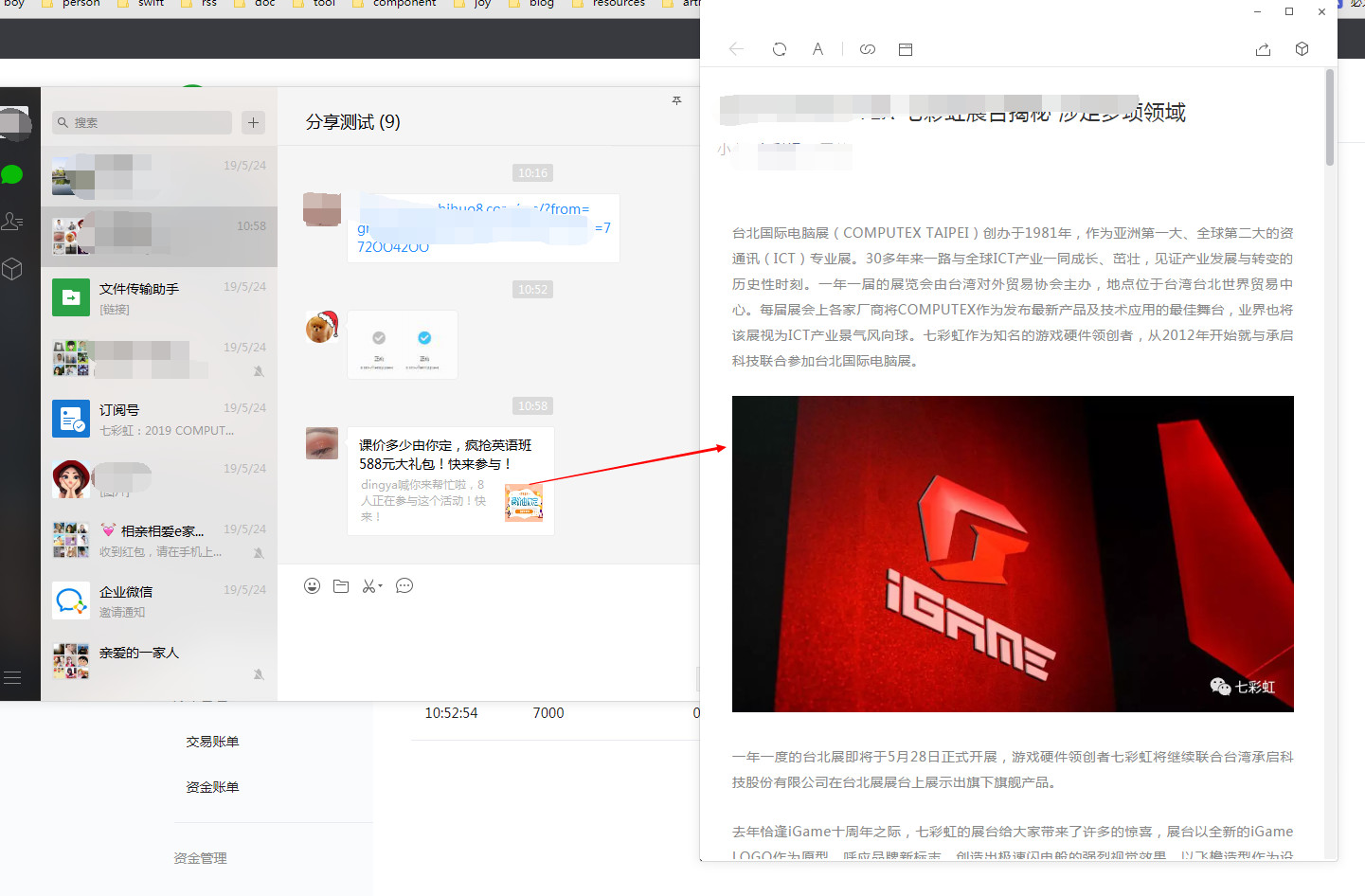Click the 7000 value in background table
1365x896 pixels.
pos(548,713)
